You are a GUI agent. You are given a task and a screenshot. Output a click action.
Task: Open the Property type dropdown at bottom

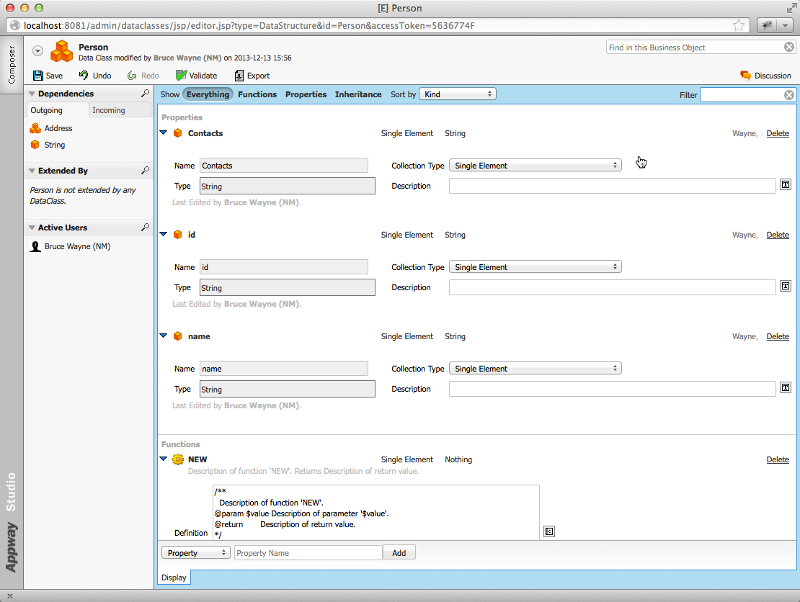196,553
